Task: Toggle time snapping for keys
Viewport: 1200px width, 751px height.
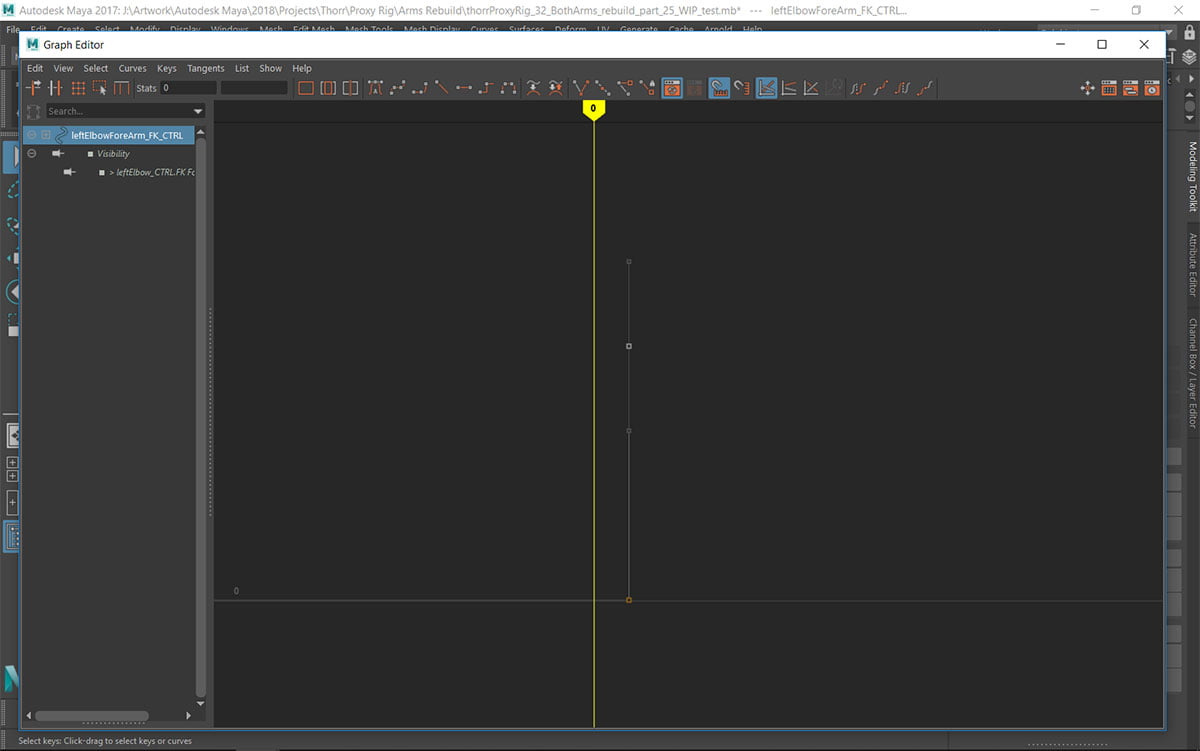Action: coord(719,88)
